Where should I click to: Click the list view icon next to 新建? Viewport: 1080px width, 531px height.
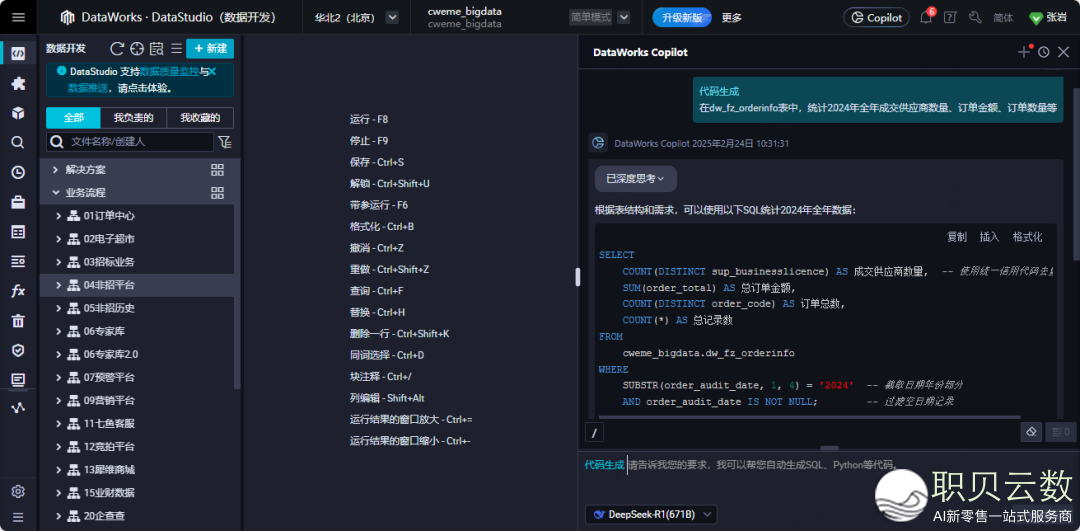click(176, 48)
